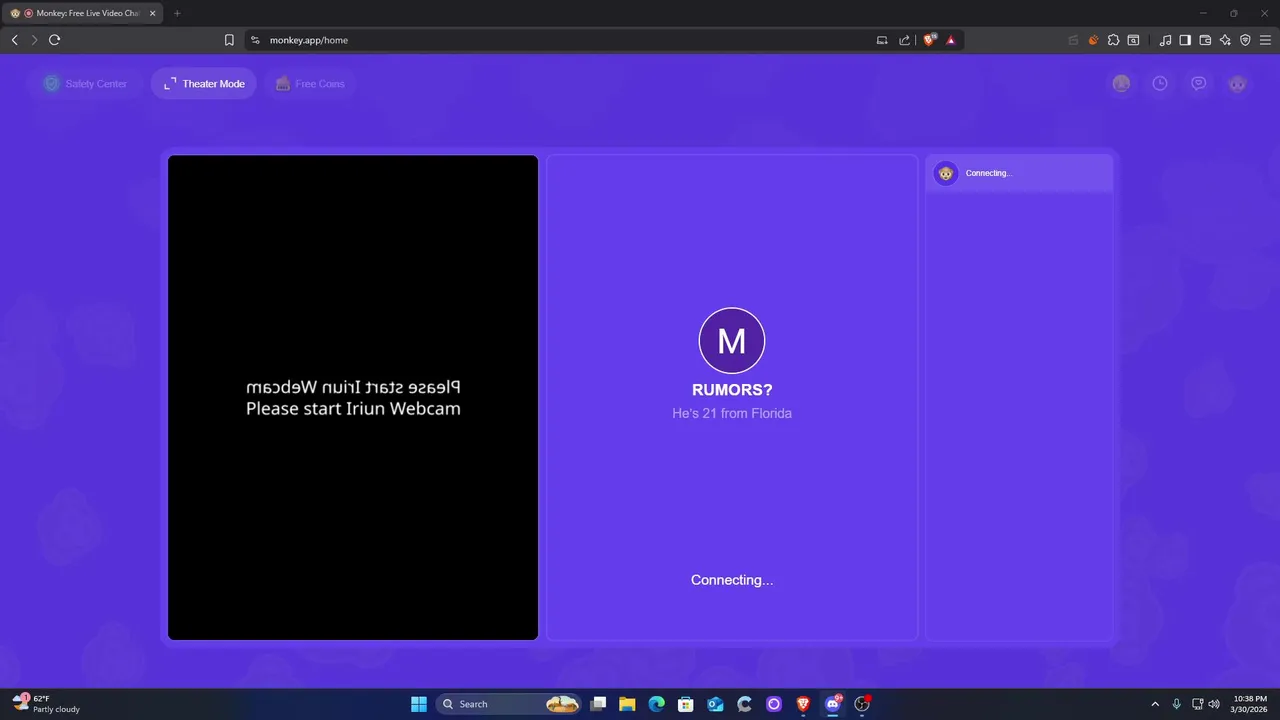Click the tab search icon in toolbar
Viewport: 1280px width, 720px height.
[x=1133, y=40]
